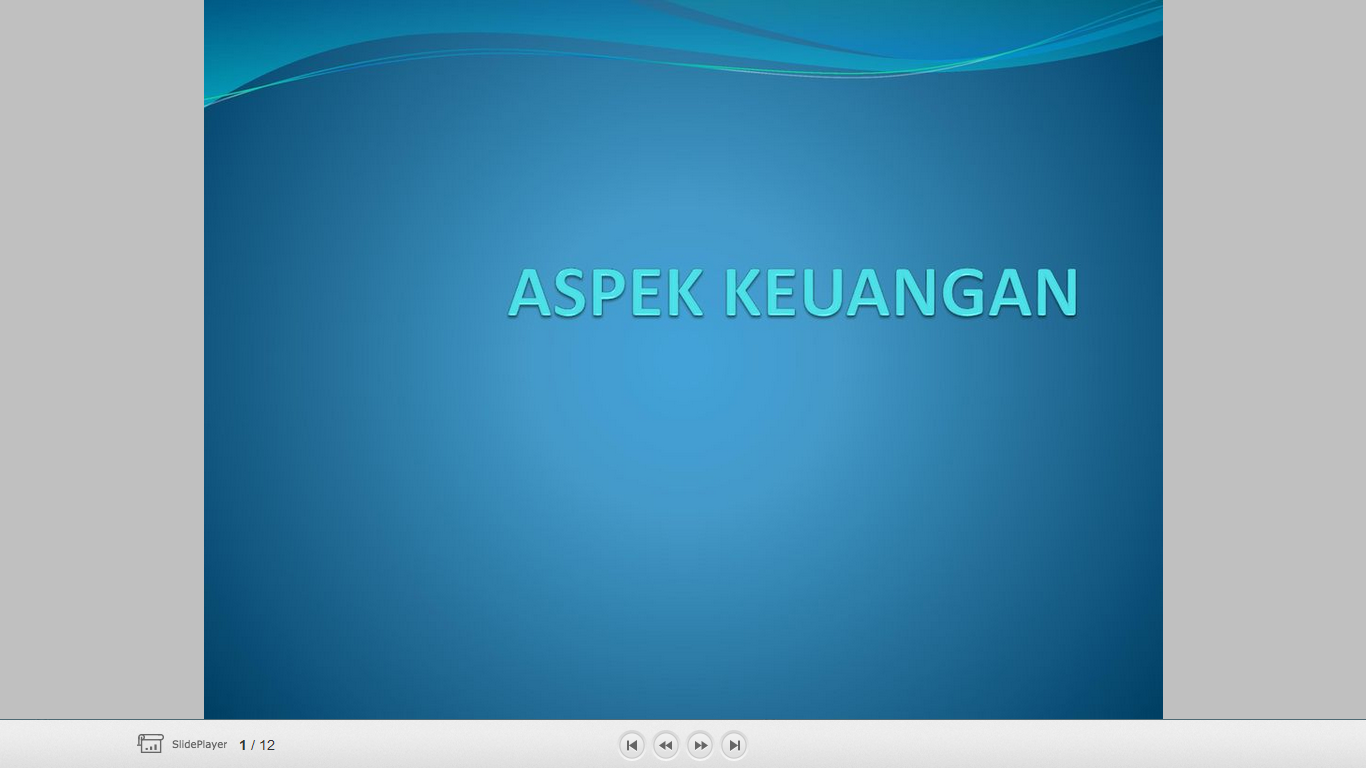Image resolution: width=1366 pixels, height=768 pixels.
Task: Click the letter N ending the slide title
Action: coord(1052,293)
